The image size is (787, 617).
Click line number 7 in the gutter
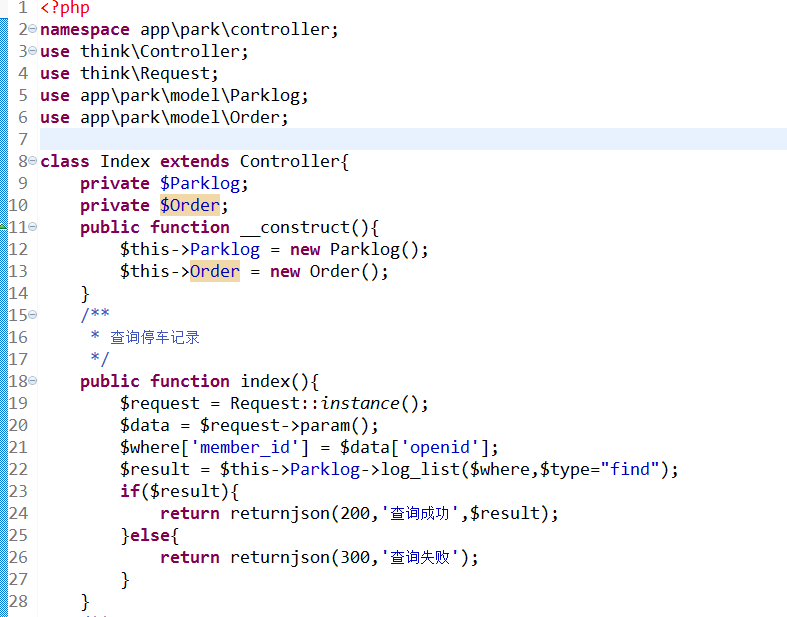22,140
